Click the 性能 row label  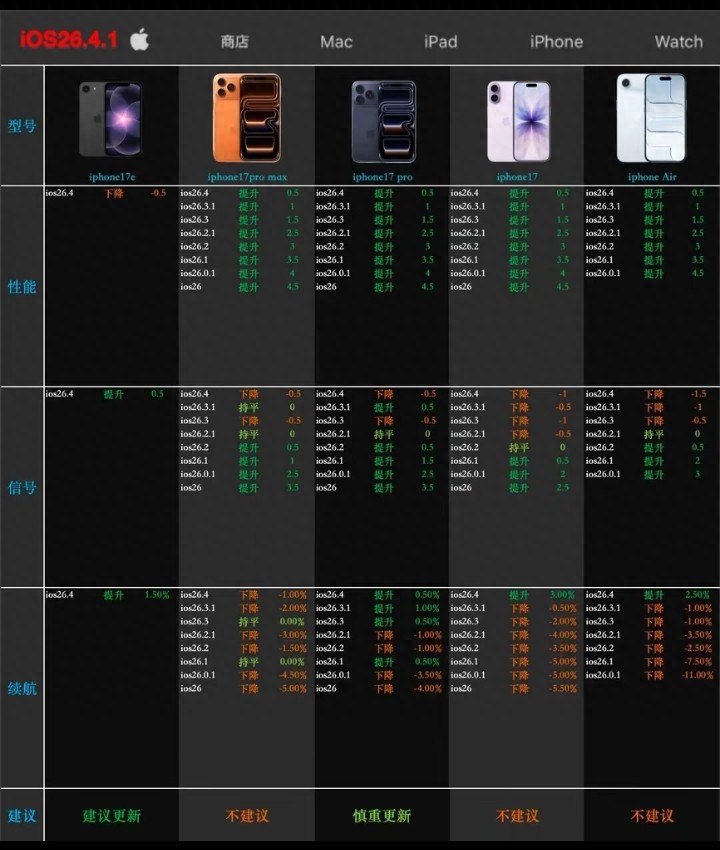pyautogui.click(x=22, y=286)
